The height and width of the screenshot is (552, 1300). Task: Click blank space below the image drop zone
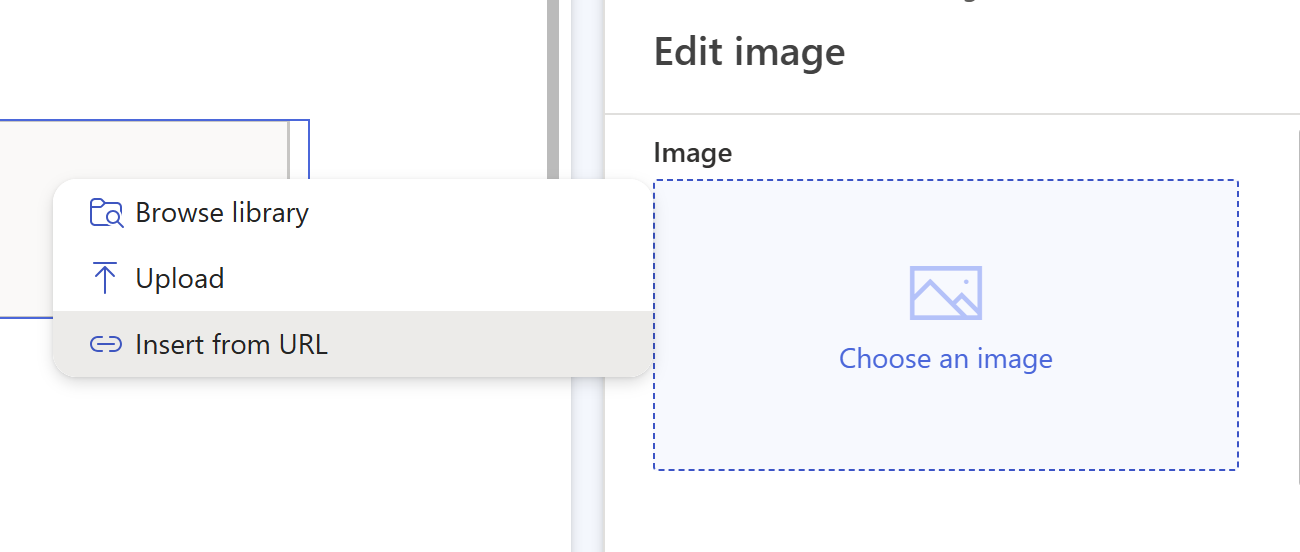[x=945, y=510]
